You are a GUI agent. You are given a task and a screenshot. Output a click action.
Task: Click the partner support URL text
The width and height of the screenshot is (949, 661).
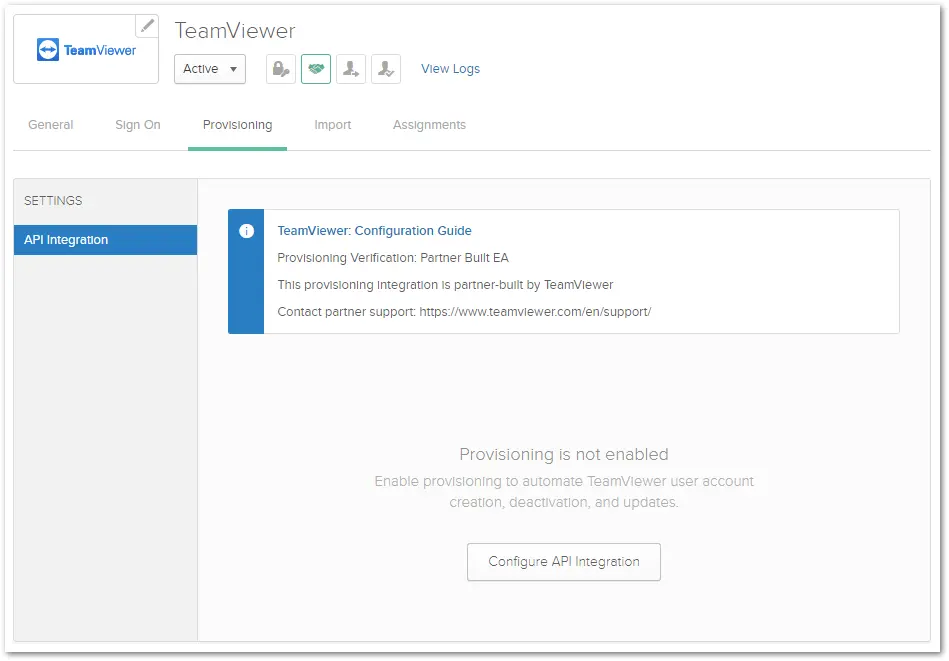[535, 312]
